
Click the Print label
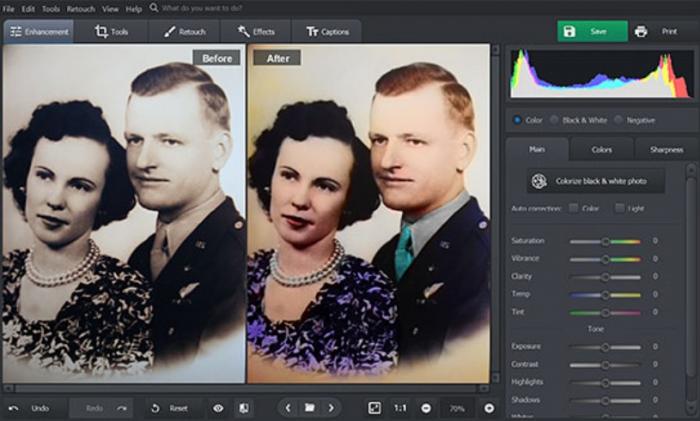pyautogui.click(x=669, y=31)
